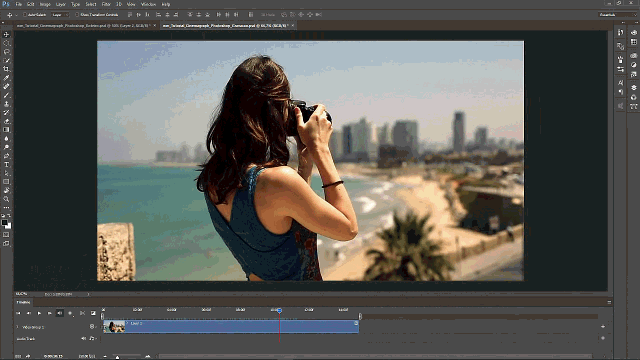This screenshot has width=640, height=360.
Task: Select the Lasso tool
Action: (6, 52)
